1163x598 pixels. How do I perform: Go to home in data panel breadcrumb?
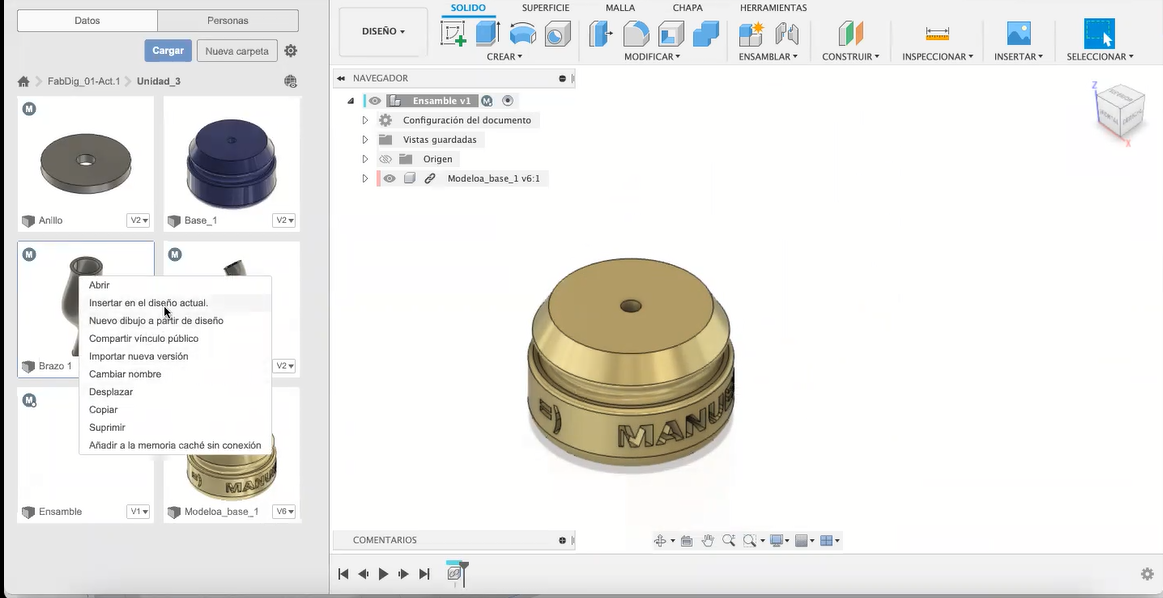(x=24, y=82)
